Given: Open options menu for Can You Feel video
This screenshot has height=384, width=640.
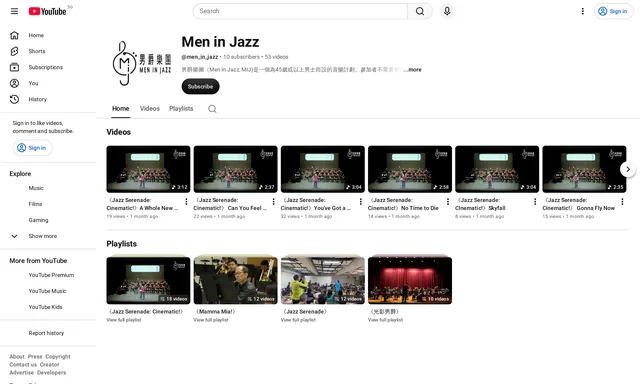Looking at the screenshot, I should click(273, 202).
